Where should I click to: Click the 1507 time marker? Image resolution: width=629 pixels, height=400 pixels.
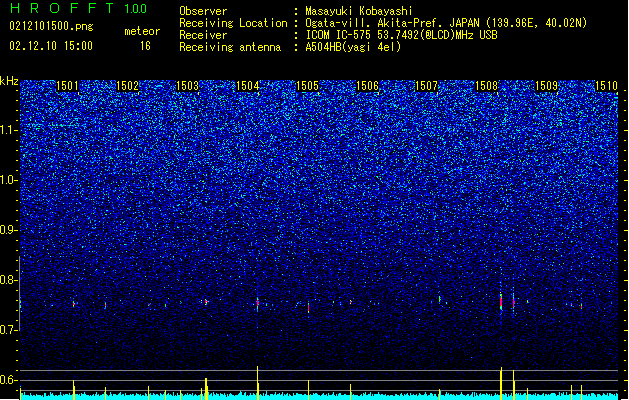[426, 85]
